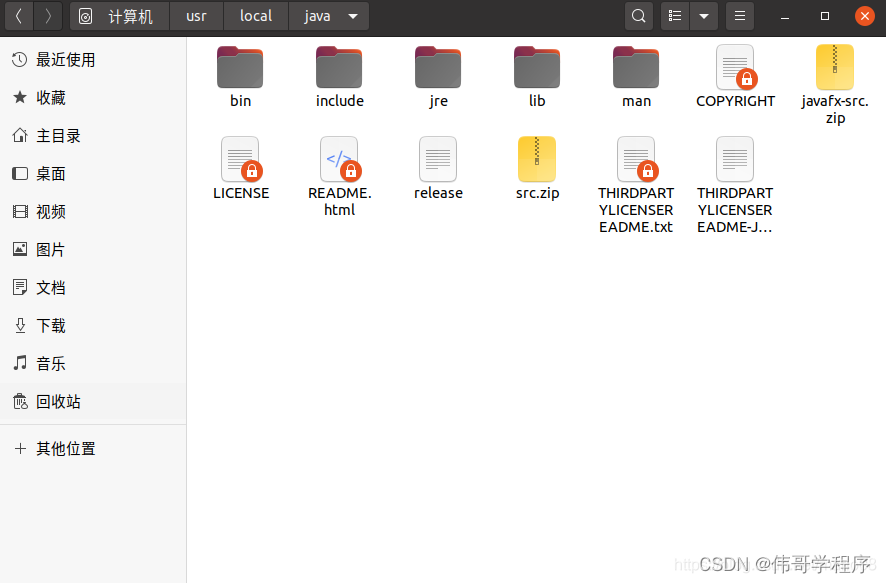Expand view options dropdown arrow
This screenshot has width=886, height=583.
[704, 16]
